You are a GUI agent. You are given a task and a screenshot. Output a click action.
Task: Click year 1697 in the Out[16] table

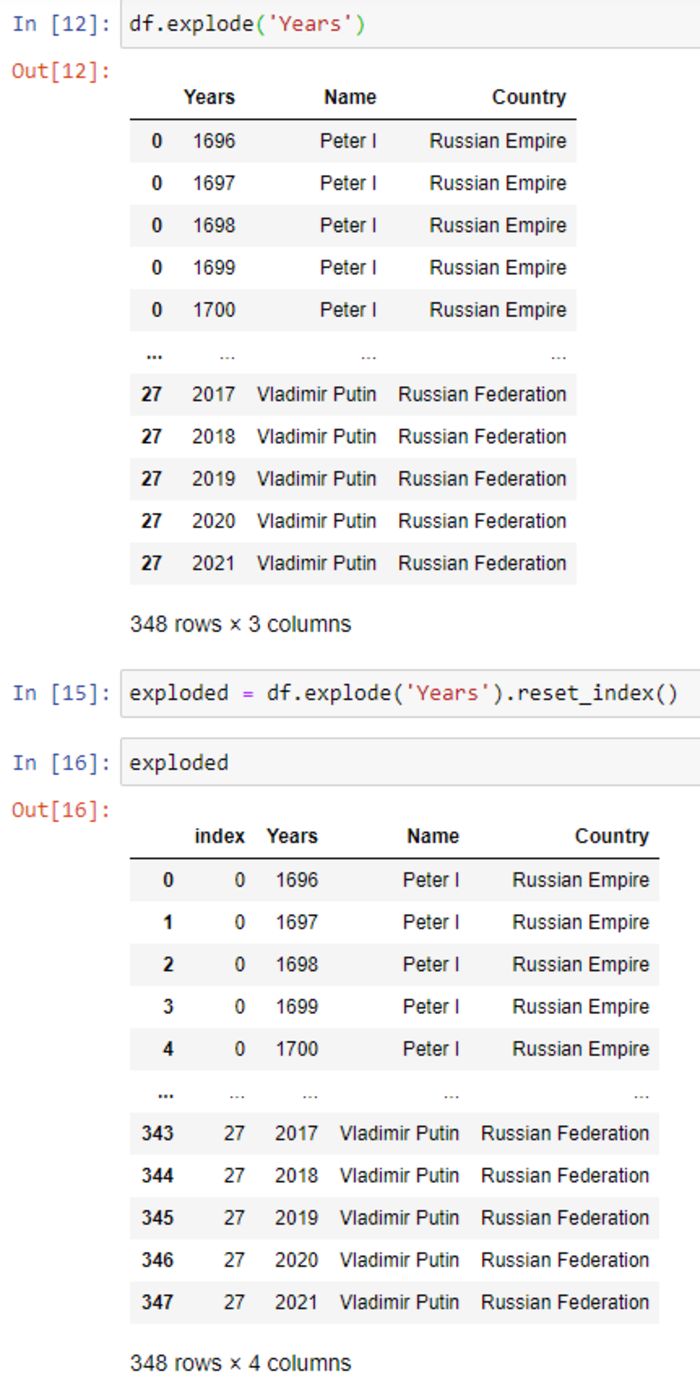[x=297, y=922]
